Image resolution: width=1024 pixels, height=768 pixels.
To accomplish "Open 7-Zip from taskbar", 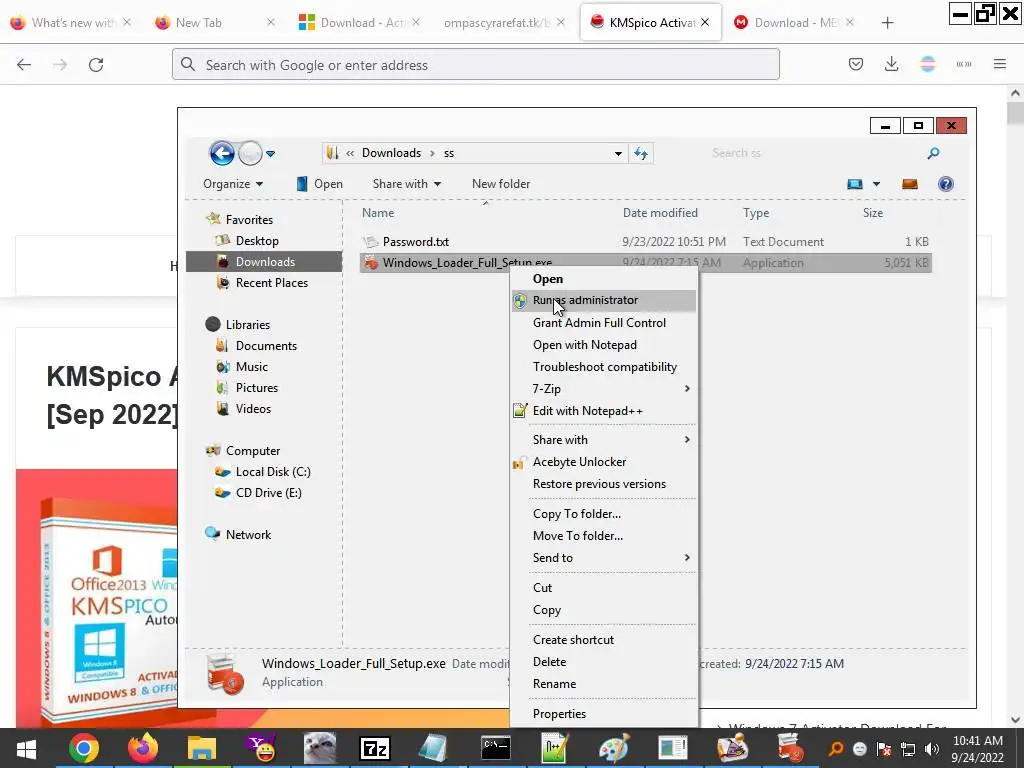I will point(375,748).
